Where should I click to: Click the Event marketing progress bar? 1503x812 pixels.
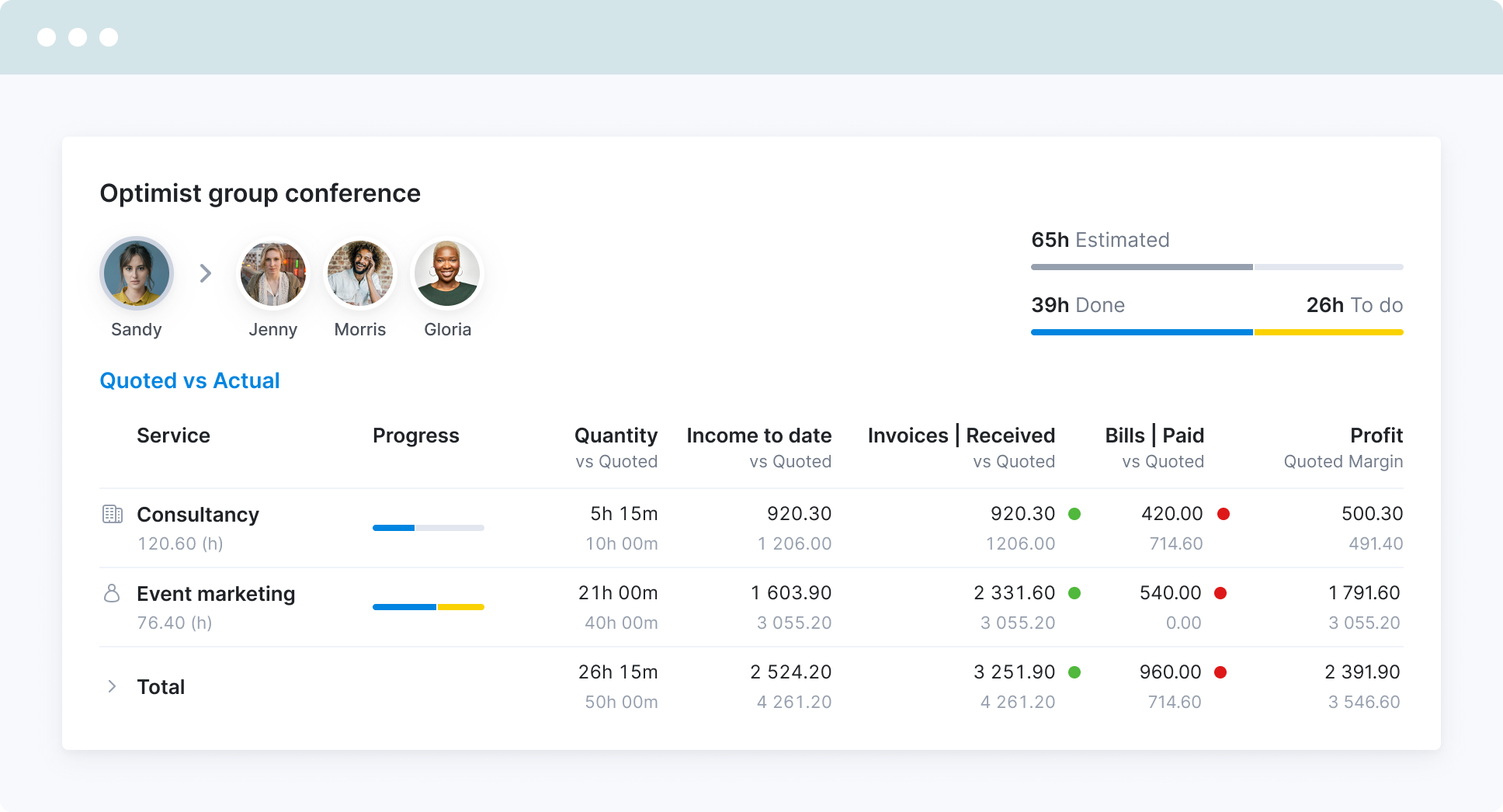tap(428, 607)
